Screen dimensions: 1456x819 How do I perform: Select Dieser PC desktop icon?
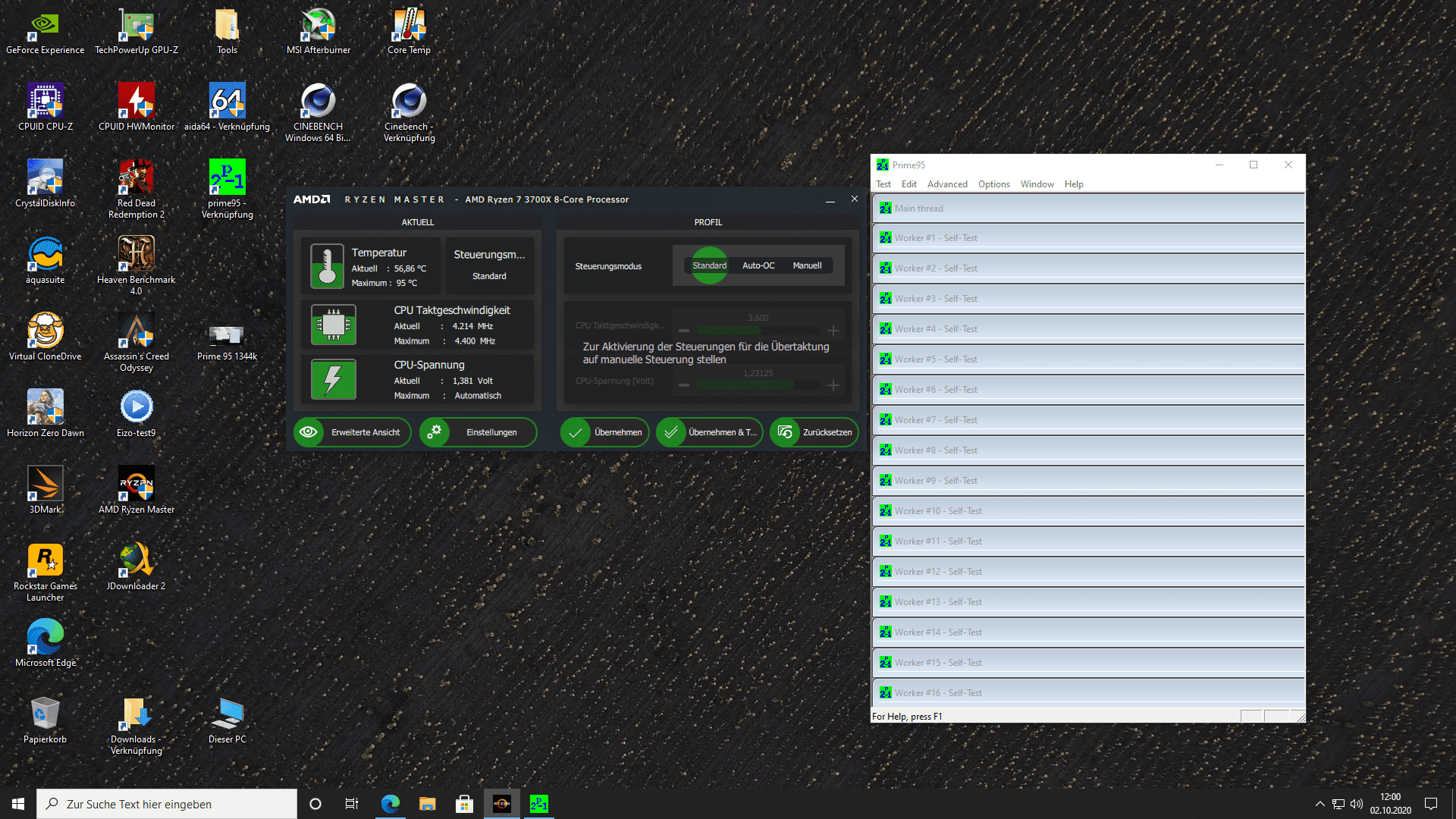227,720
